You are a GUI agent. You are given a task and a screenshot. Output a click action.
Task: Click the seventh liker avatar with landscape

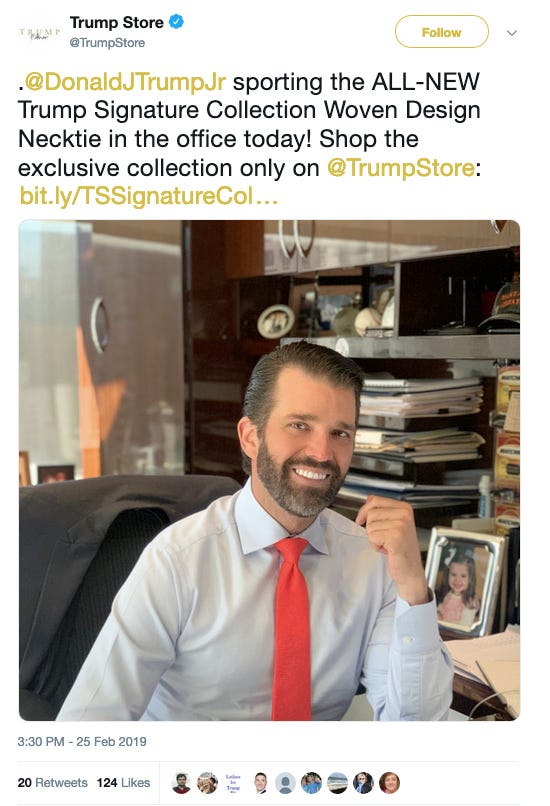pos(337,783)
